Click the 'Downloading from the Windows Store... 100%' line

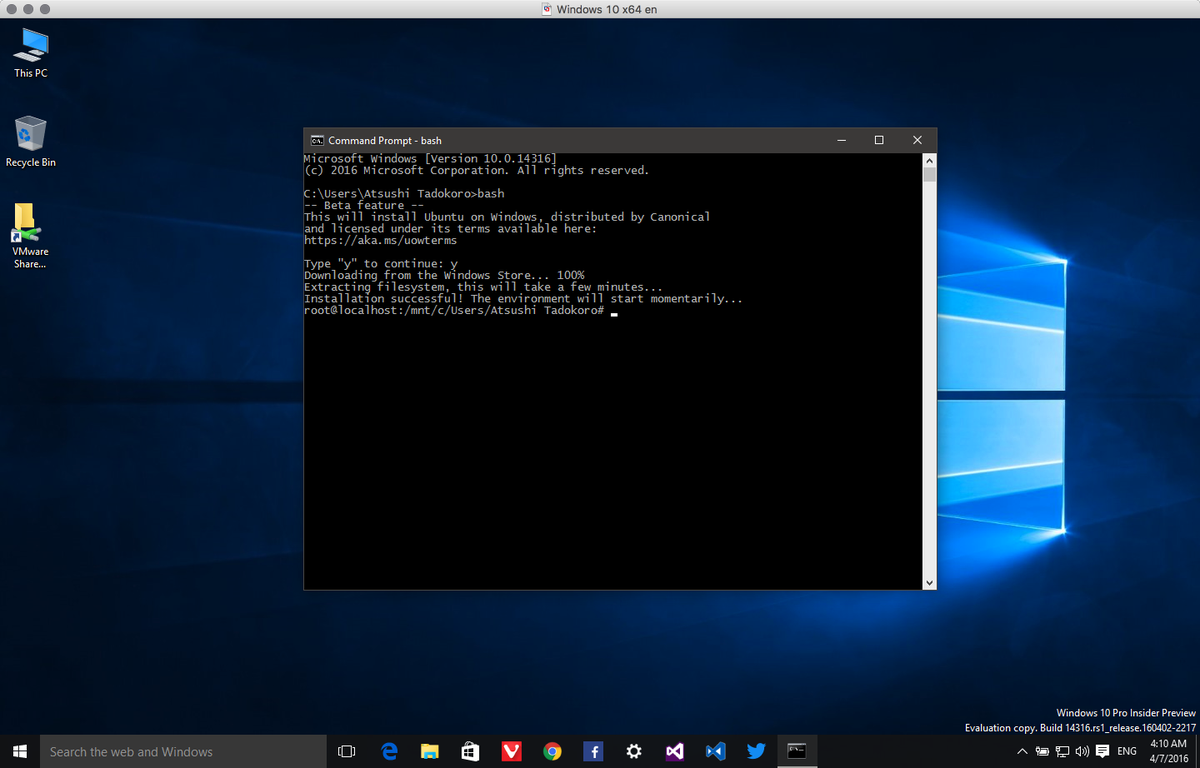[x=444, y=276]
